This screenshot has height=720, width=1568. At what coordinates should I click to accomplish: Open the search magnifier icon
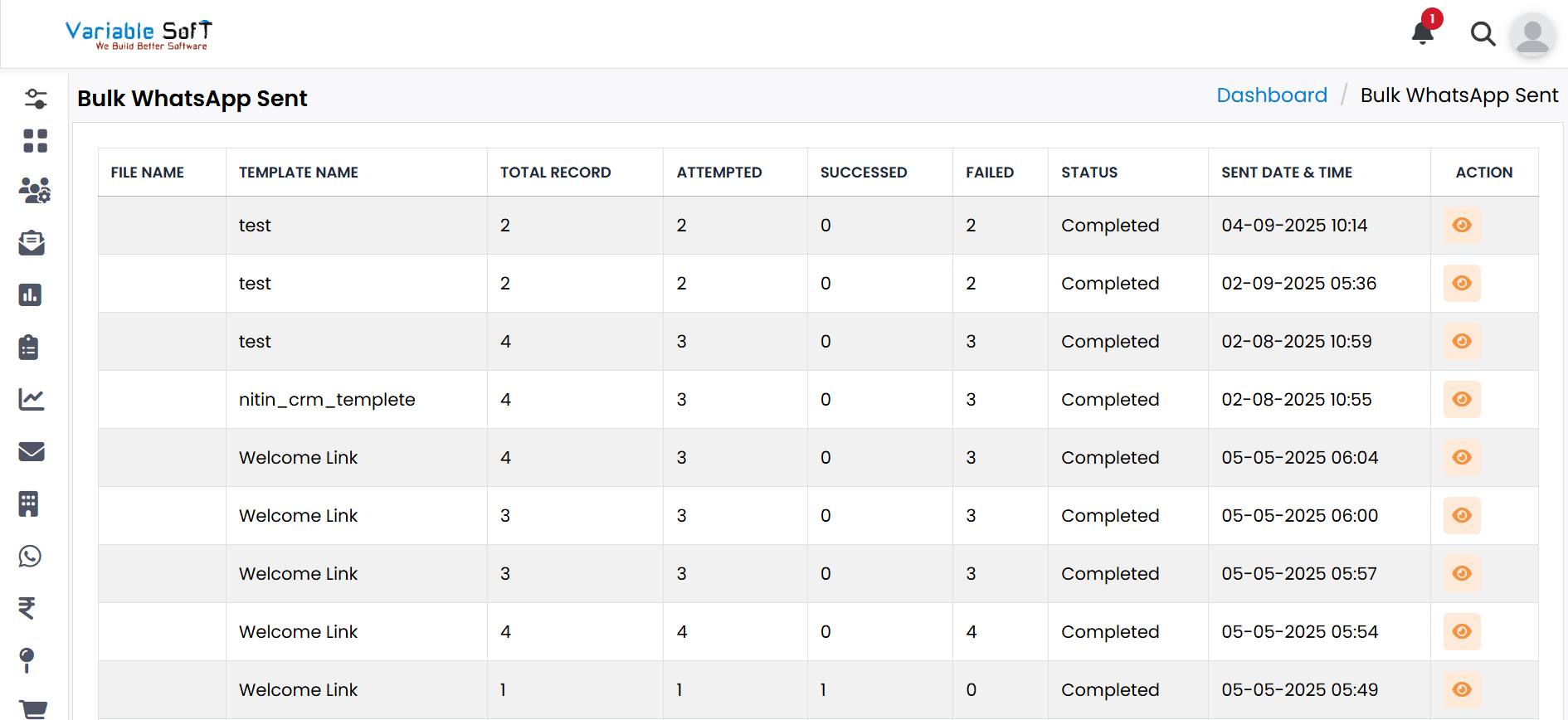1483,34
